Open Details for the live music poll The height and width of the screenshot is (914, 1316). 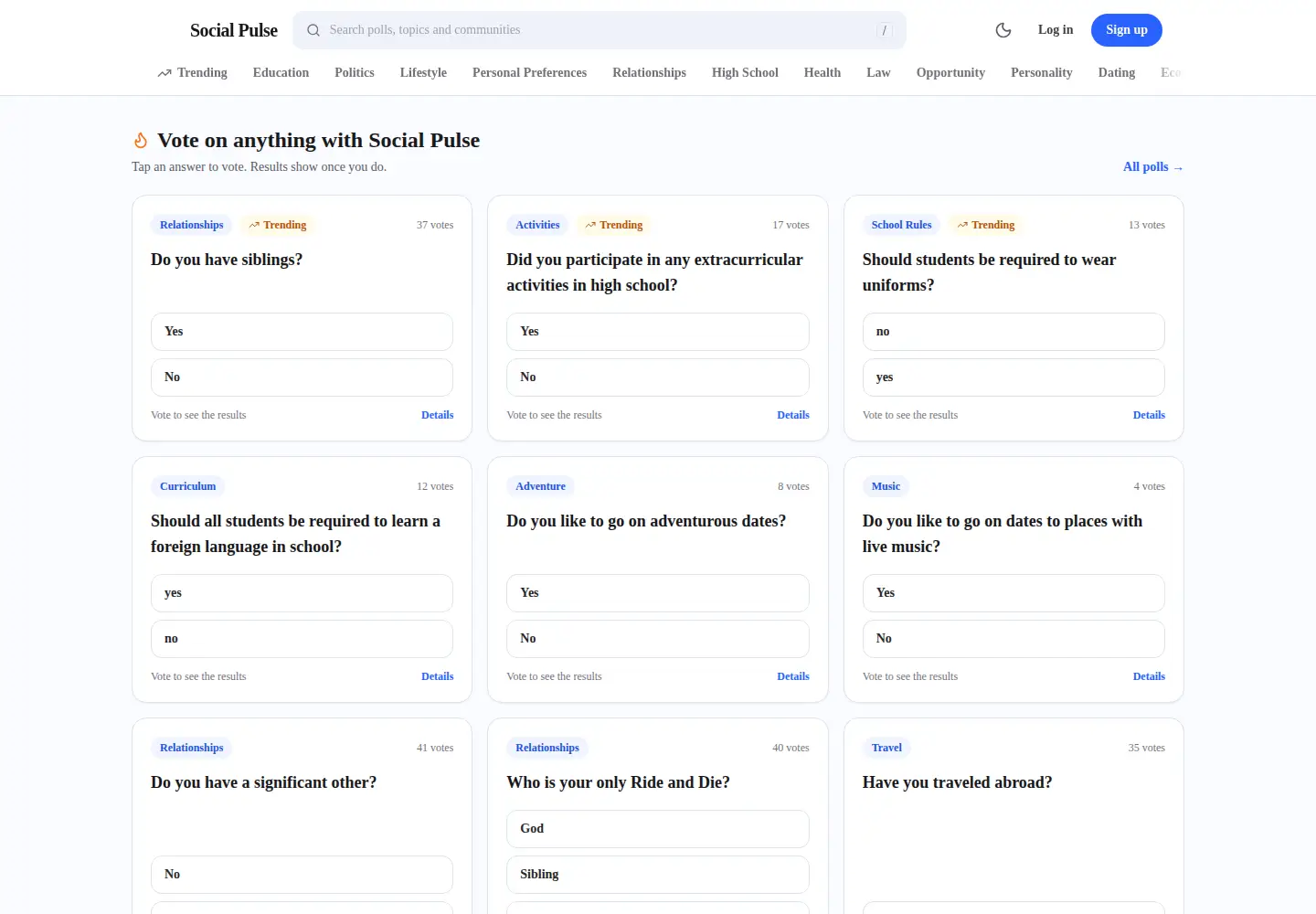pos(1149,676)
